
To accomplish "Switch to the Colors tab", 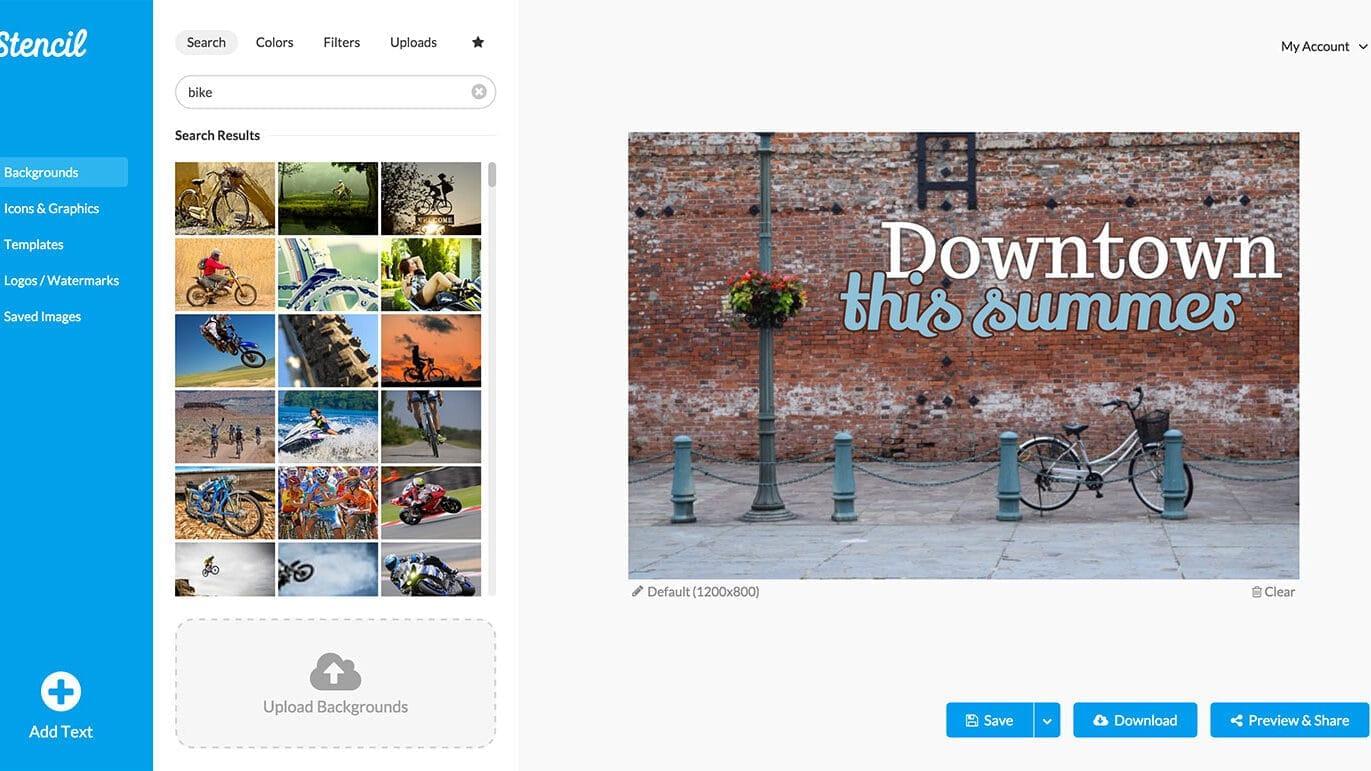I will click(274, 42).
